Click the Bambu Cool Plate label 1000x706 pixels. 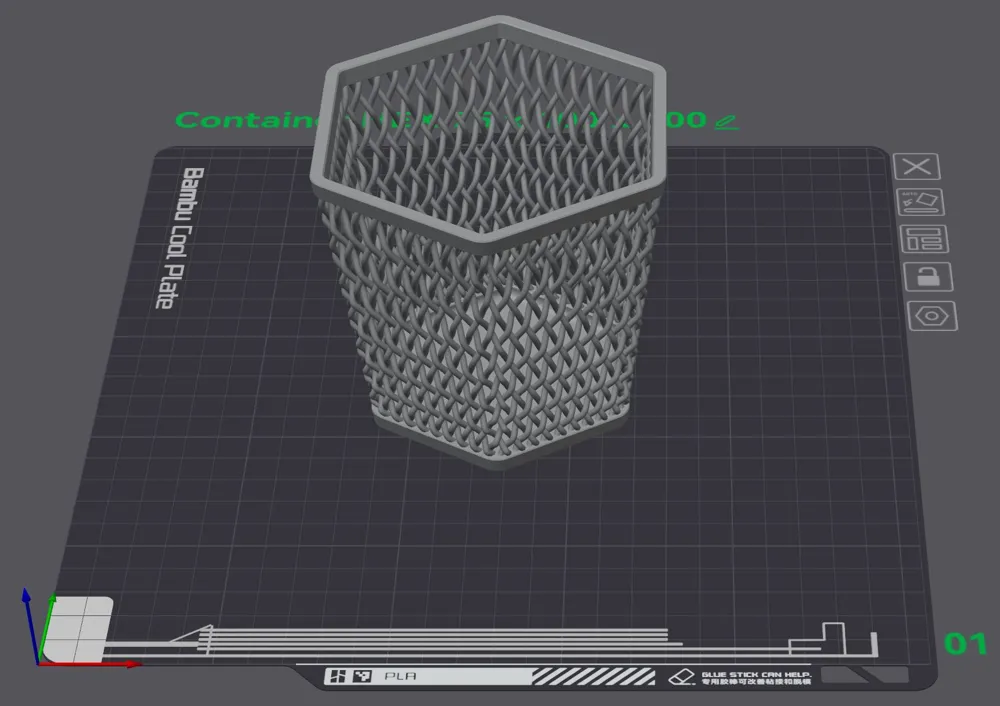tap(179, 238)
